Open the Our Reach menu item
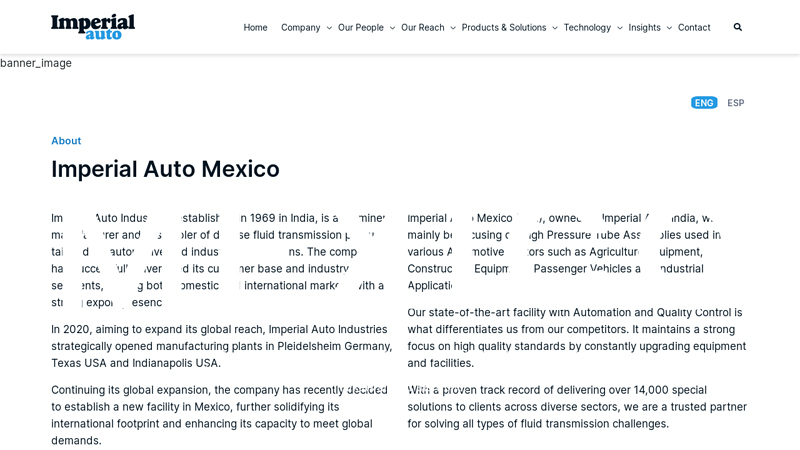800x450 pixels. 422,28
